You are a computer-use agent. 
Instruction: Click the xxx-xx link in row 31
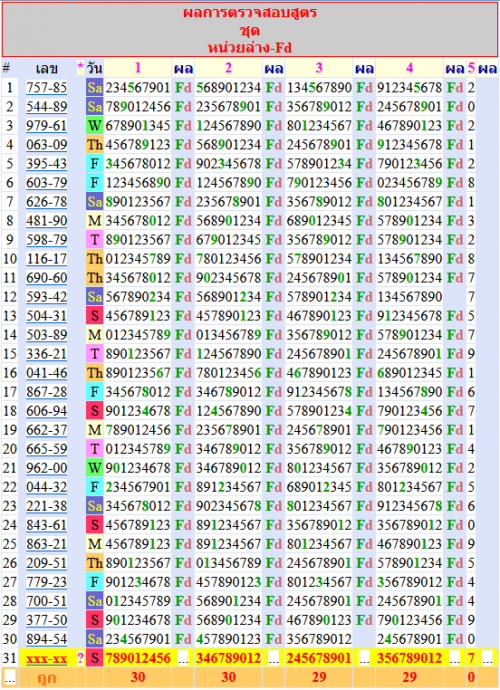click(x=46, y=658)
